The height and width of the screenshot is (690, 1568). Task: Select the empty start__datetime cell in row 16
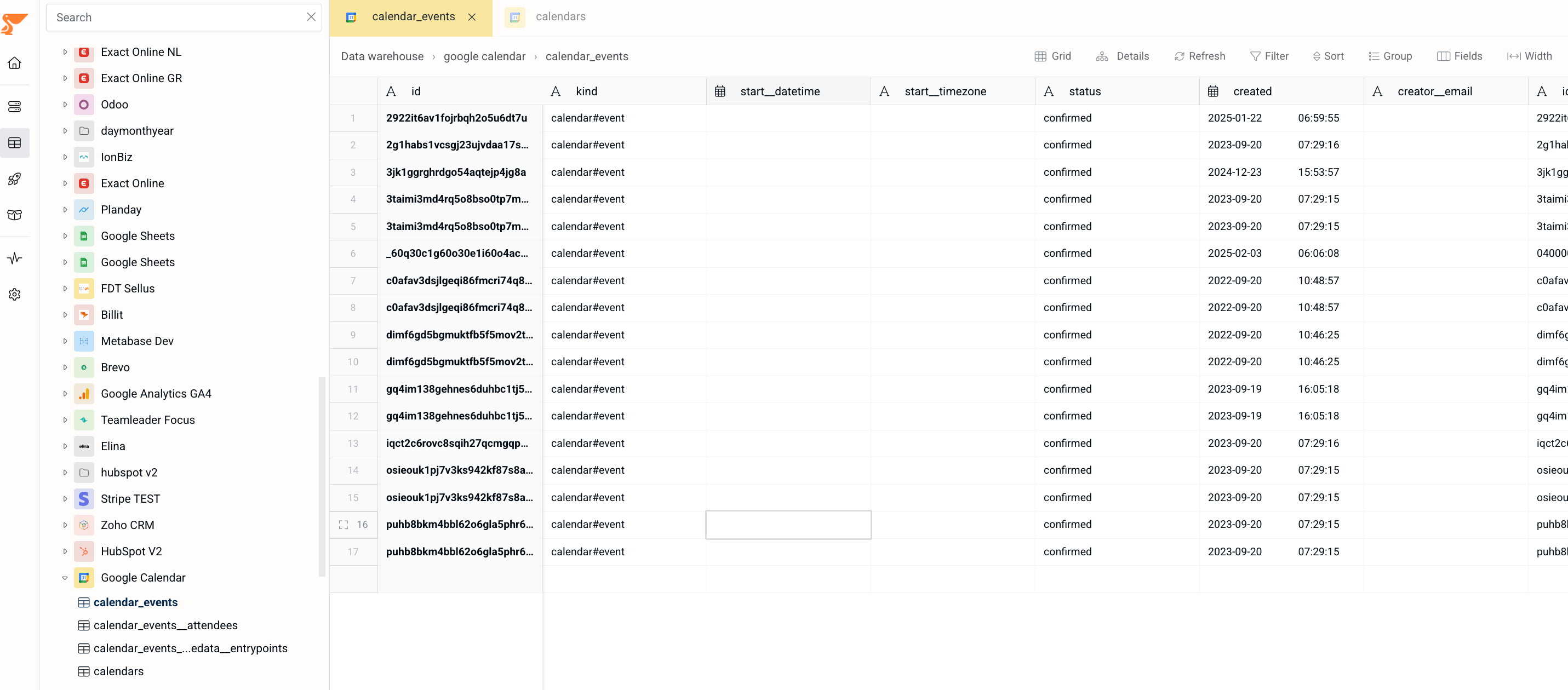(x=788, y=525)
